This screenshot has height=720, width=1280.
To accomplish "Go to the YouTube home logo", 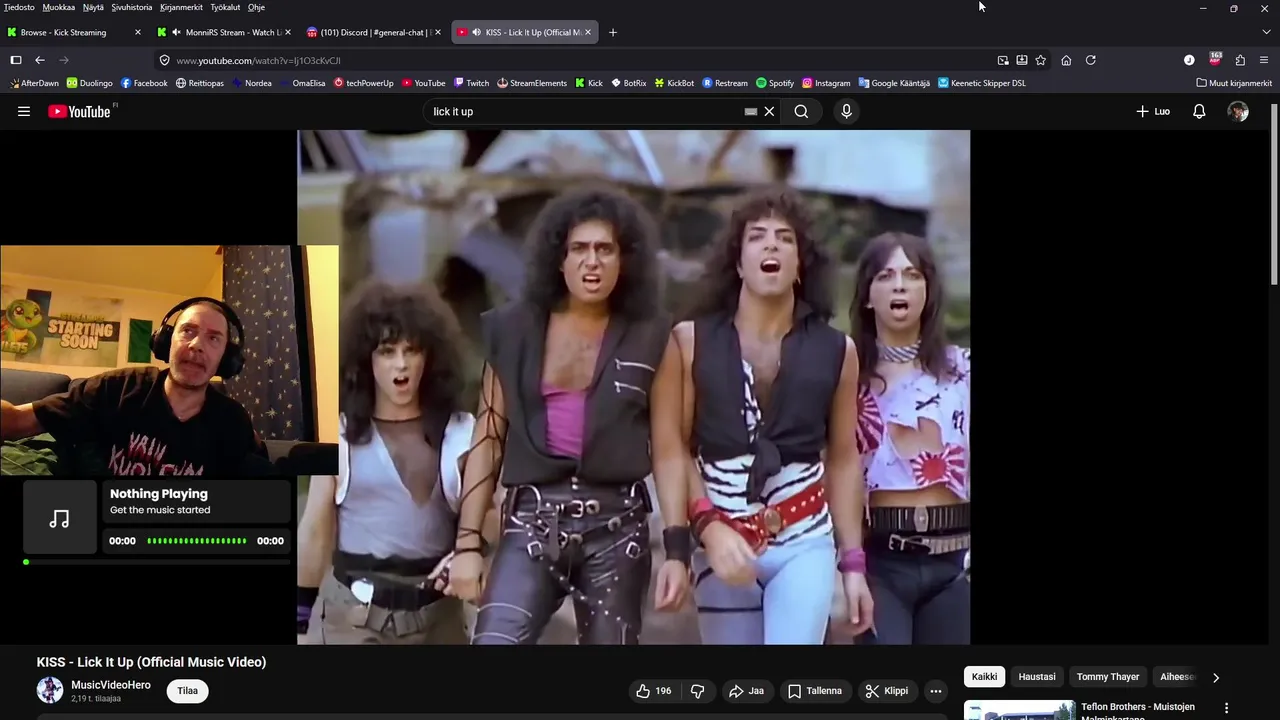I will tap(80, 111).
